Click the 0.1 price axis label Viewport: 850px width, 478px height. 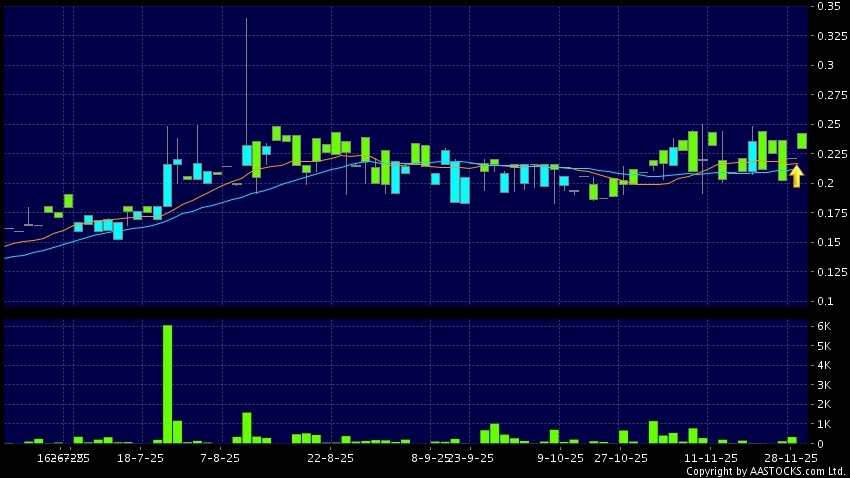(824, 302)
